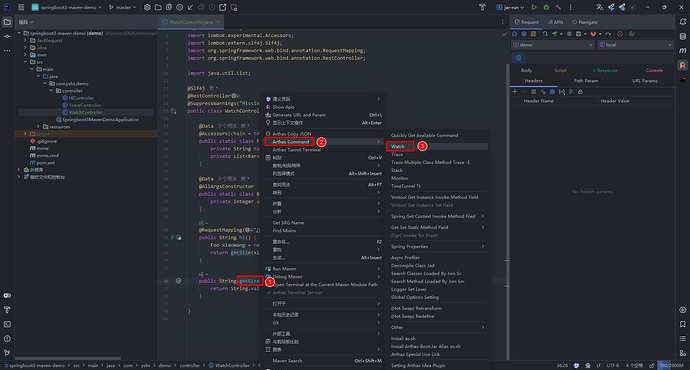Open the springboot3-maven-demo project dropdown
Screen dimensions: 690x370
[66, 7]
